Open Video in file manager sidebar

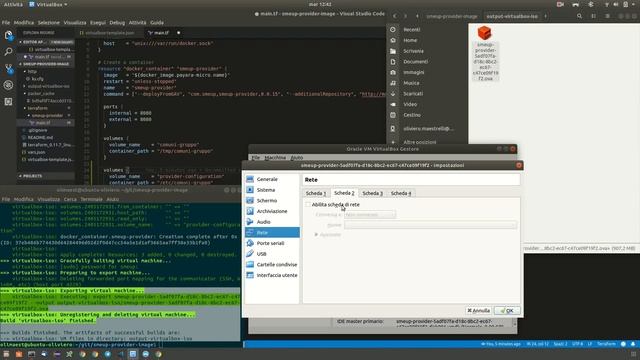coord(427,104)
